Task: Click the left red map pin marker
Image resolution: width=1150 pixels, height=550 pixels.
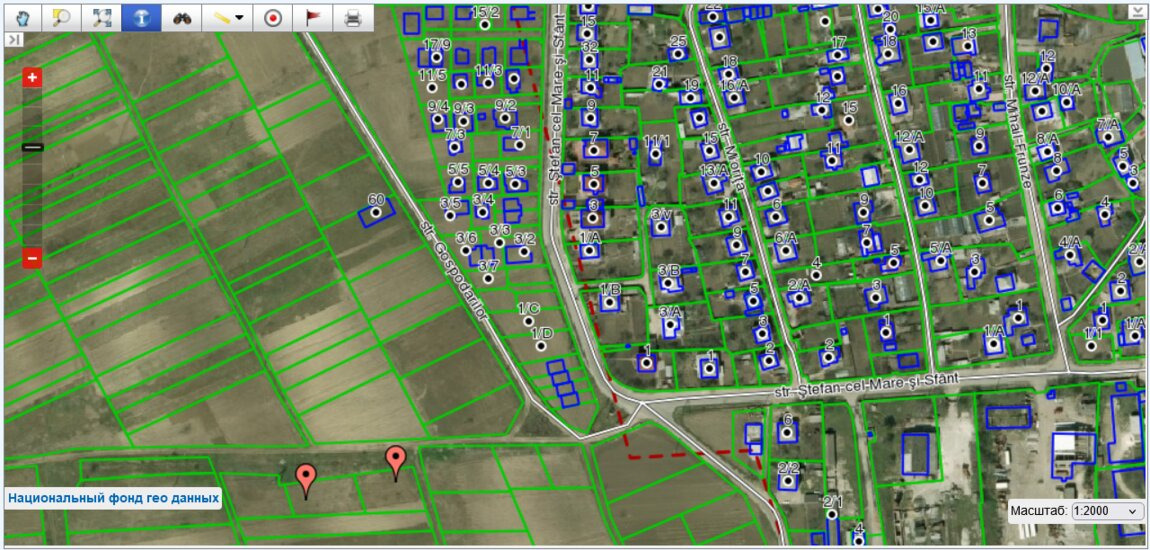Action: point(305,477)
